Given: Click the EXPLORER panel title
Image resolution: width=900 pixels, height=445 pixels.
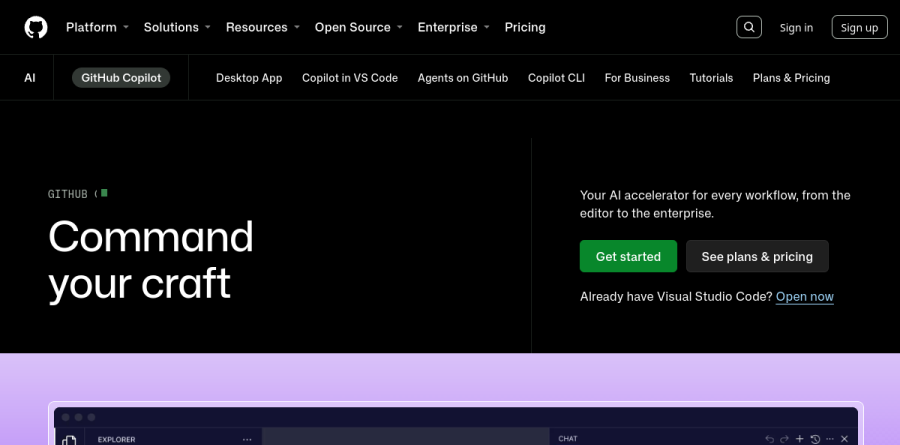Looking at the screenshot, I should pyautogui.click(x=117, y=439).
